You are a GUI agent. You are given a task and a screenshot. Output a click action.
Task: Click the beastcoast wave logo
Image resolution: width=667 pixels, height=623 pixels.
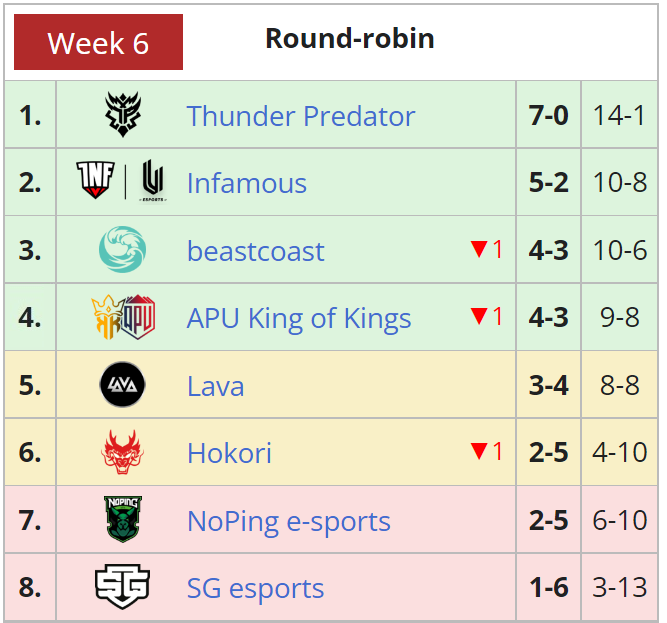123,249
